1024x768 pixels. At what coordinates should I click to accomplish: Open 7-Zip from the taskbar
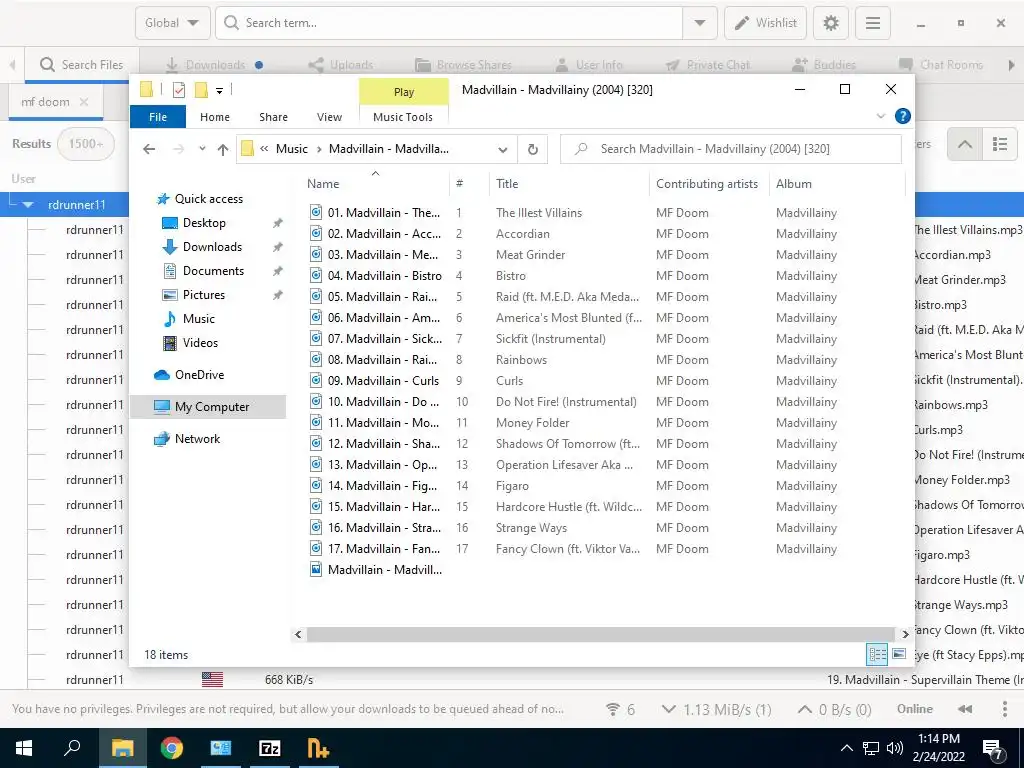[x=270, y=748]
